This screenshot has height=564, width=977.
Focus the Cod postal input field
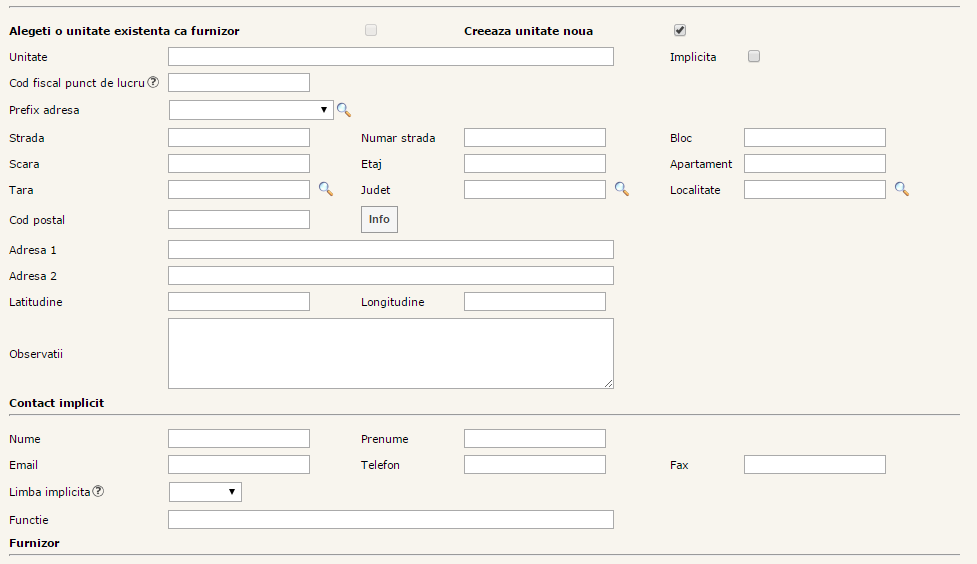pos(239,219)
